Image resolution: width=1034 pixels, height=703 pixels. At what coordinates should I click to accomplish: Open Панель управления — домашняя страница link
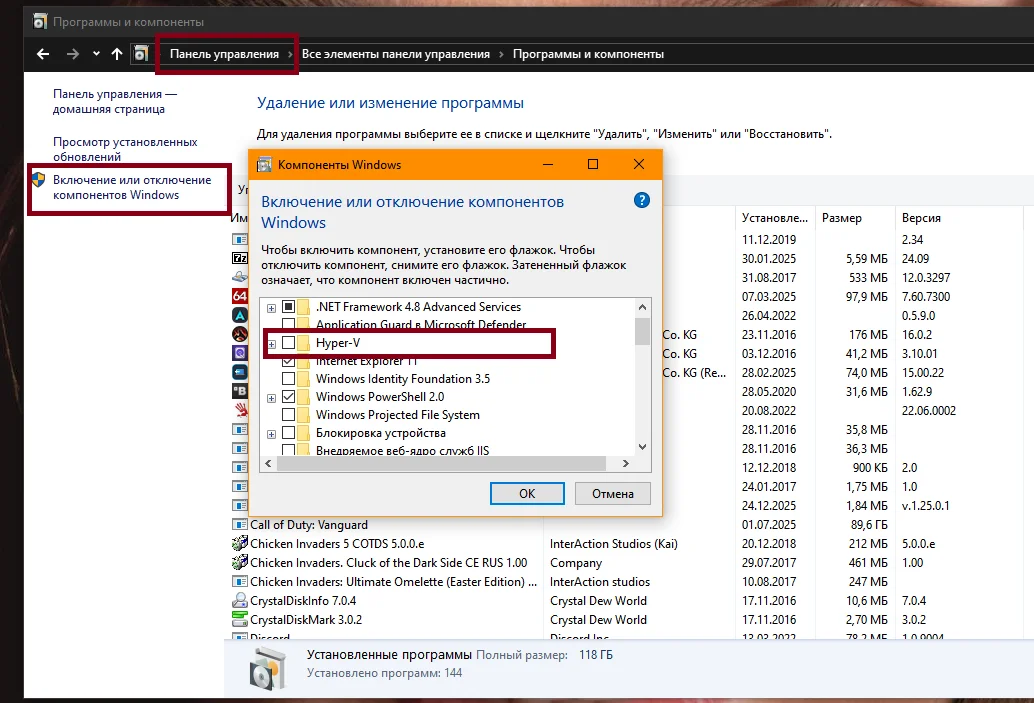(115, 102)
